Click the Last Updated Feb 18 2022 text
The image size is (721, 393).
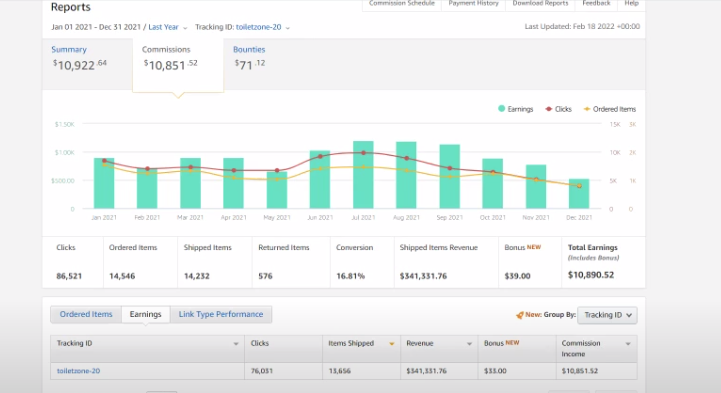click(582, 27)
